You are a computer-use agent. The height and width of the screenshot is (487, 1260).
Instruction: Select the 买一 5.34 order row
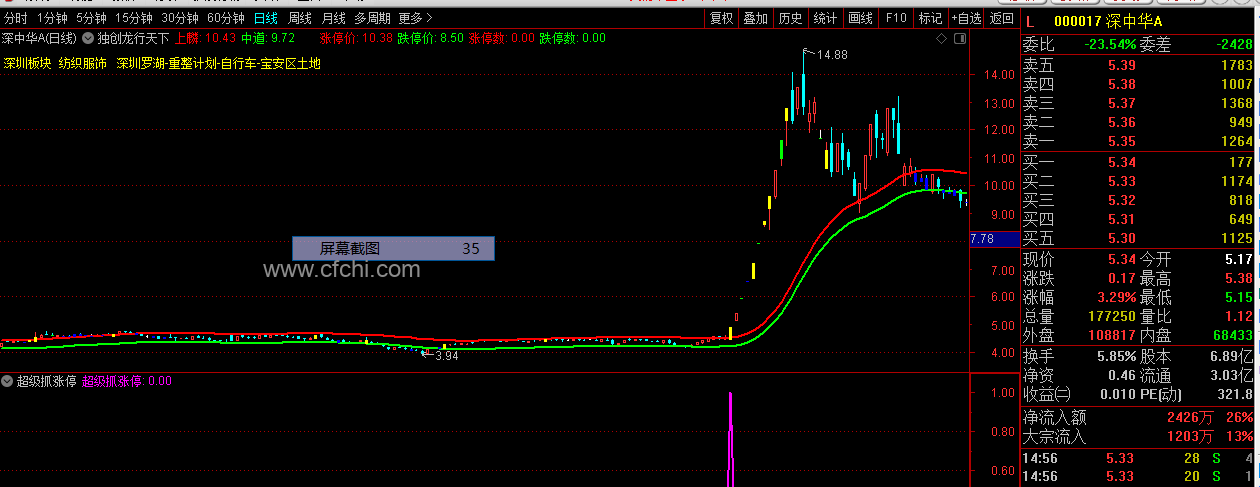coord(1138,162)
